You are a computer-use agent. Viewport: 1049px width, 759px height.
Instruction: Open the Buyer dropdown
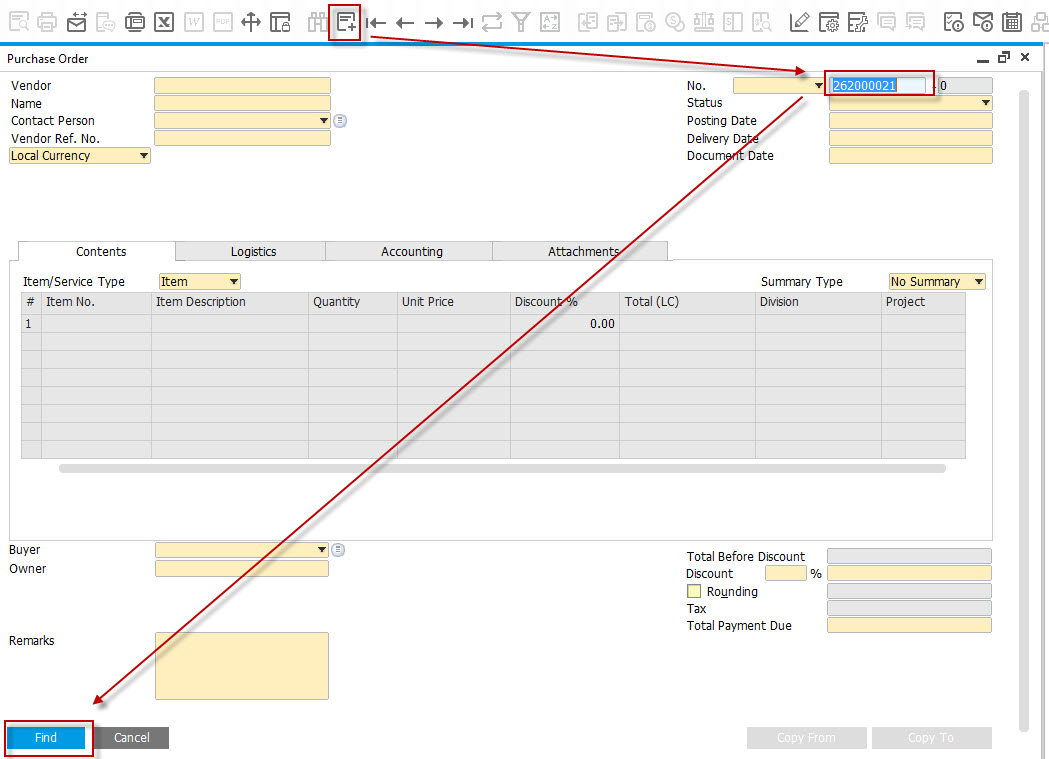click(x=322, y=550)
